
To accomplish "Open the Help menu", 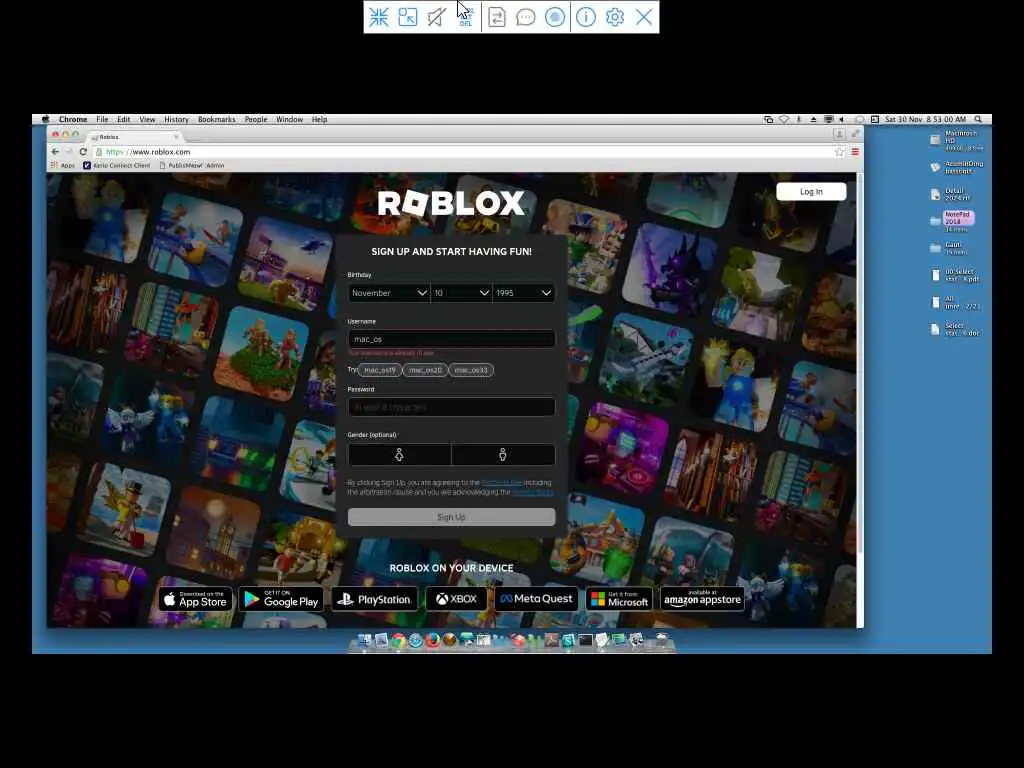I will click(x=319, y=120).
